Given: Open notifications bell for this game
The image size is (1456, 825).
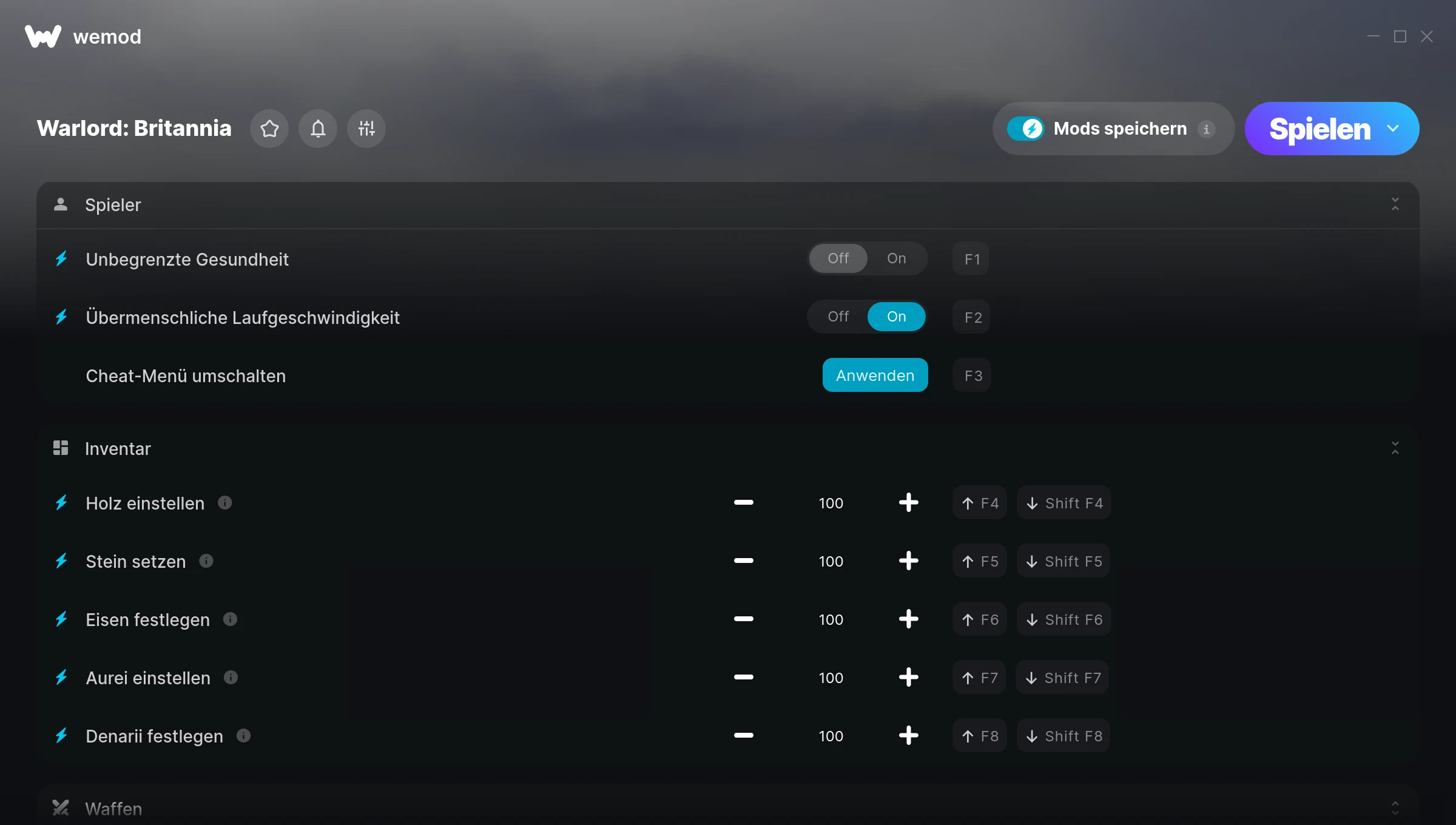Looking at the screenshot, I should pos(318,129).
